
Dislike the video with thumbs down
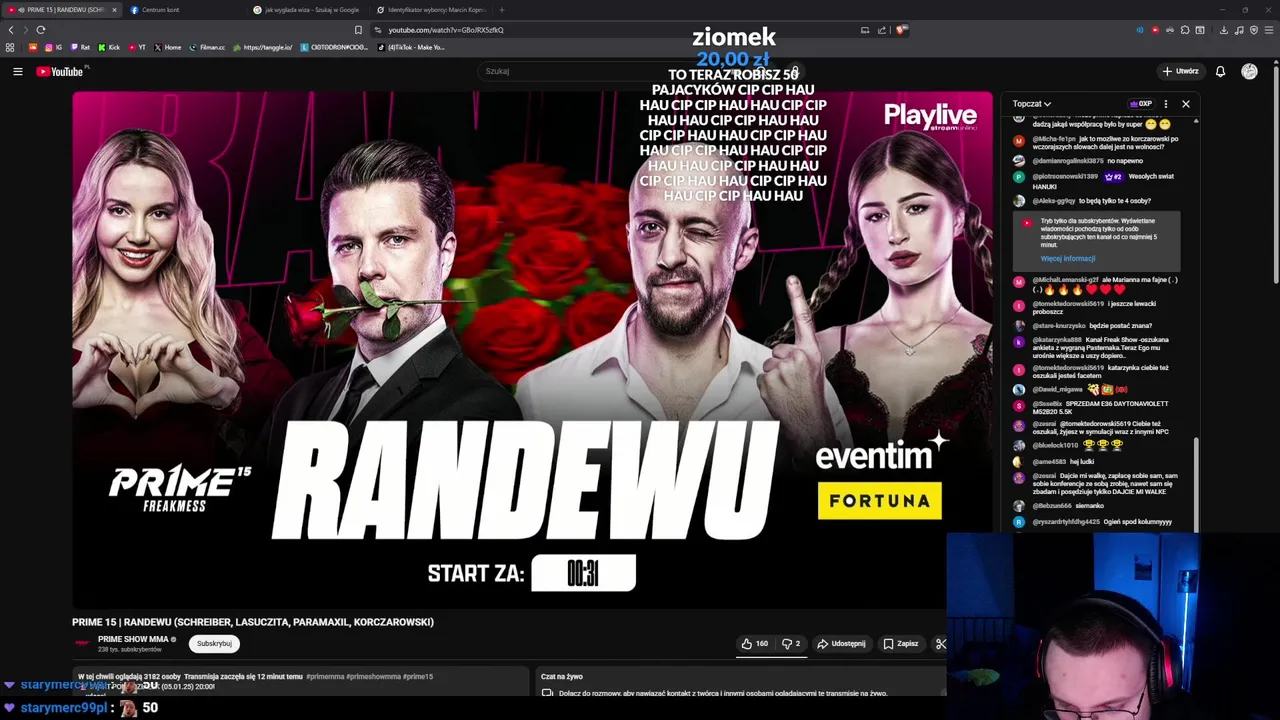click(x=791, y=644)
